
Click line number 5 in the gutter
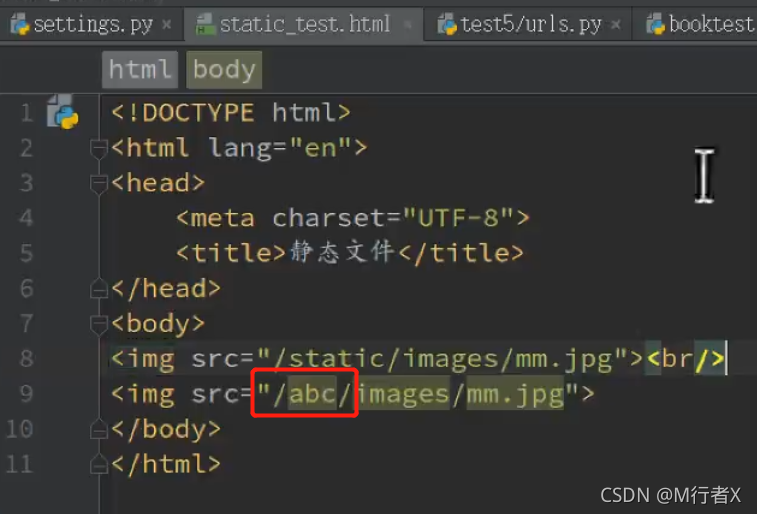pos(27,253)
